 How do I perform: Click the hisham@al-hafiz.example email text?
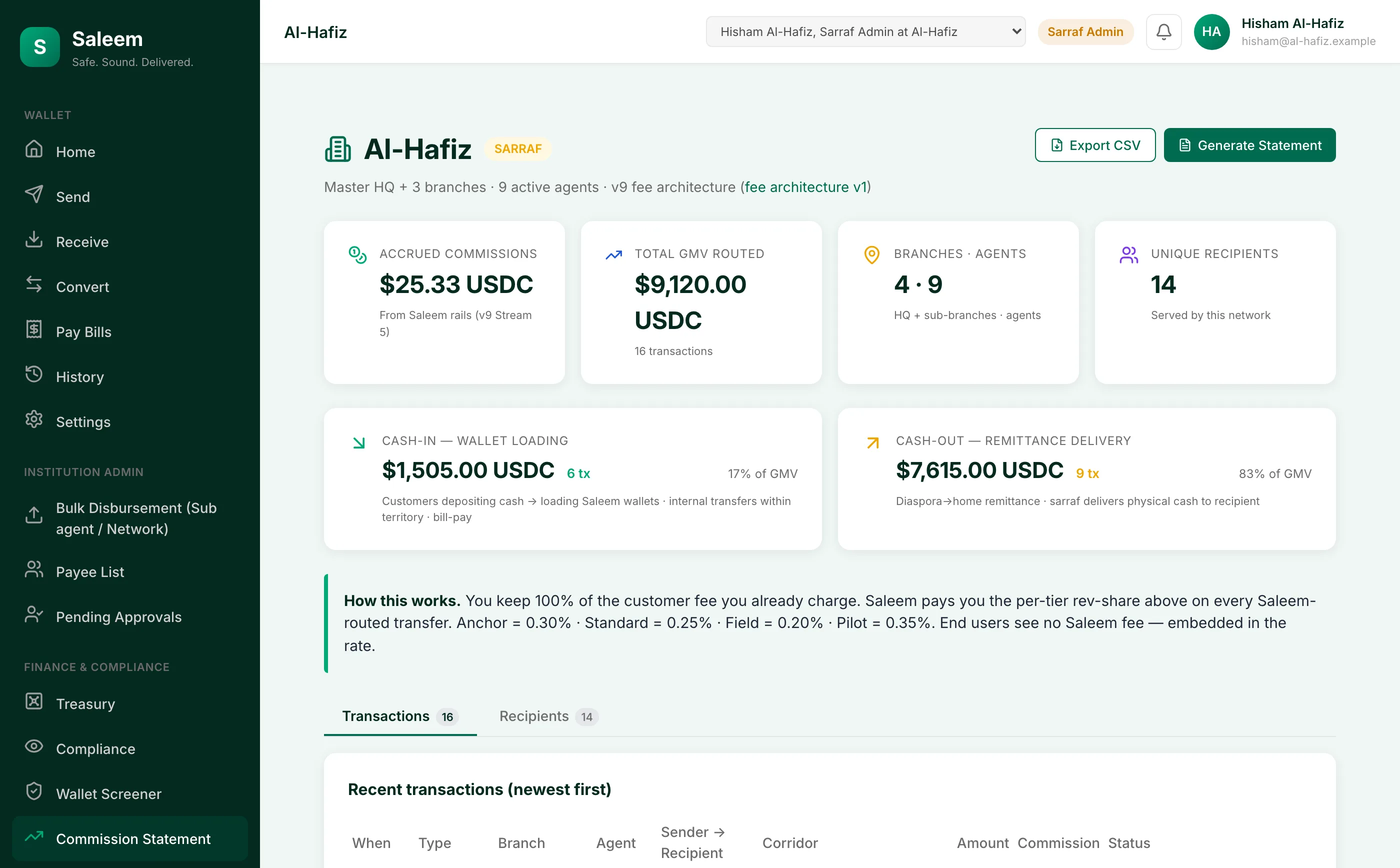(x=1308, y=41)
